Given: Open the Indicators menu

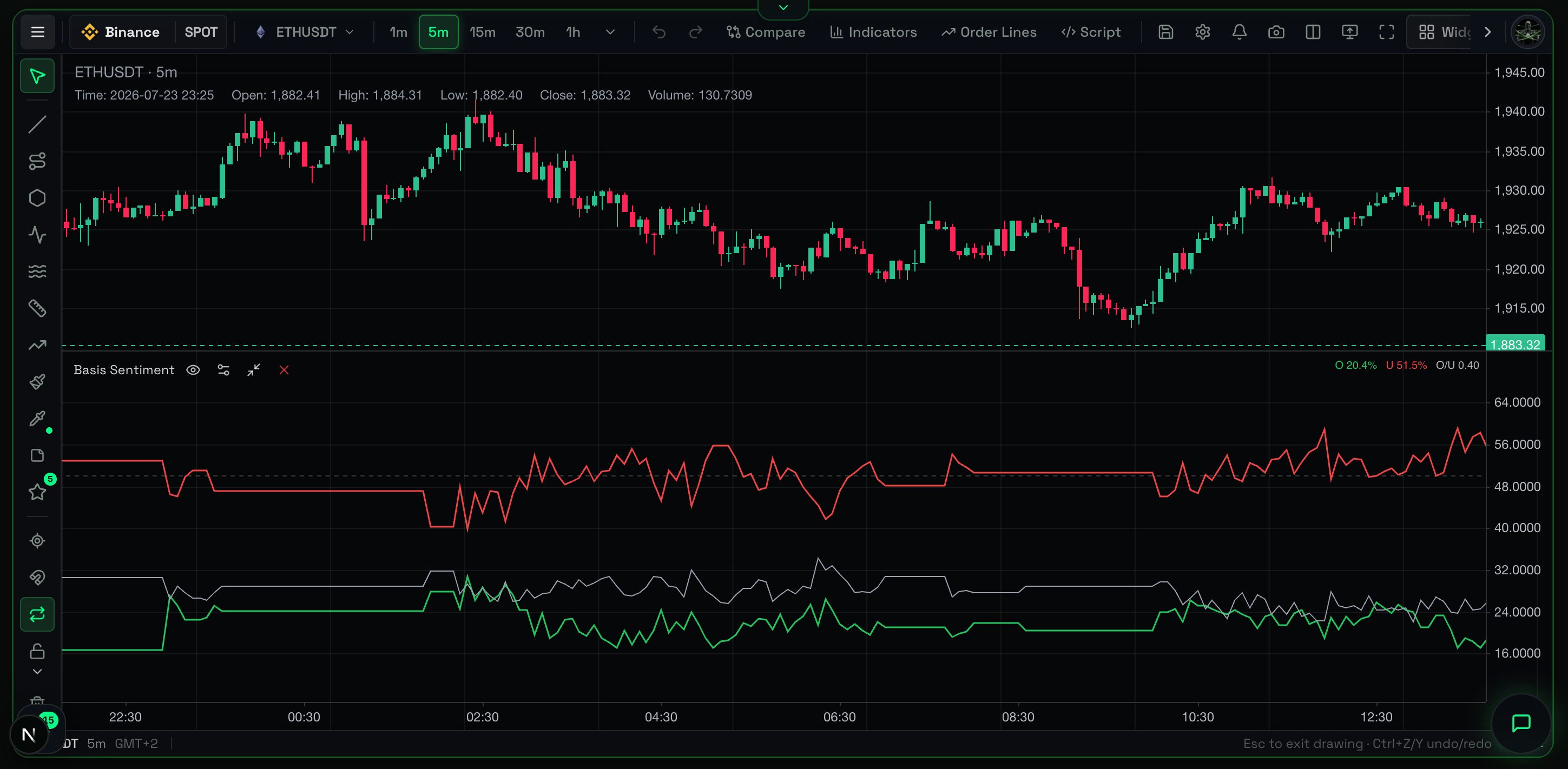Looking at the screenshot, I should (873, 32).
